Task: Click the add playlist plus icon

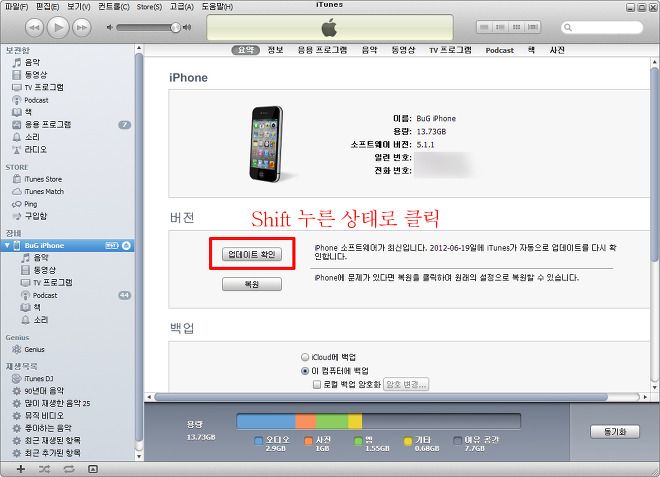Action: (x=20, y=469)
